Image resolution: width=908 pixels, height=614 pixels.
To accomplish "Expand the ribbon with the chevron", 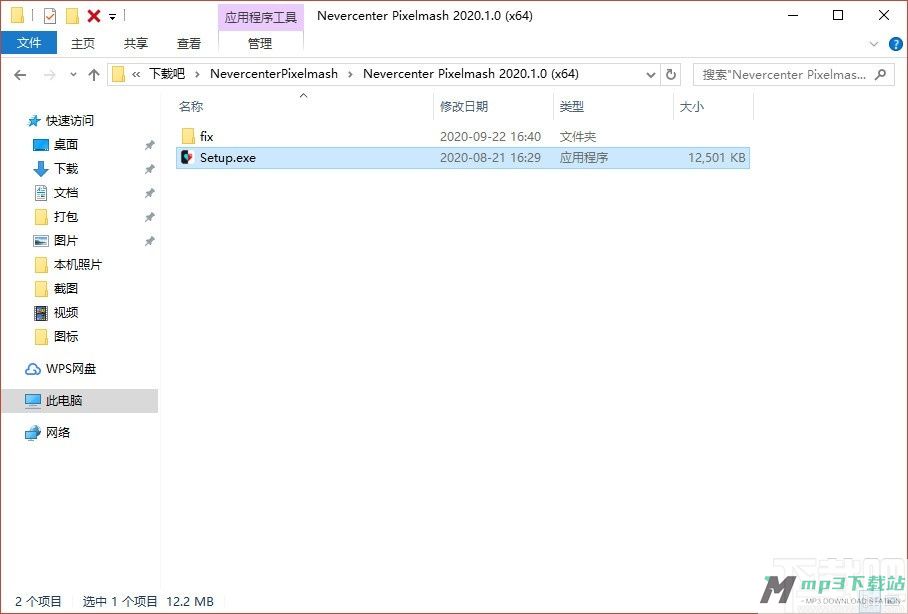I will tap(874, 43).
